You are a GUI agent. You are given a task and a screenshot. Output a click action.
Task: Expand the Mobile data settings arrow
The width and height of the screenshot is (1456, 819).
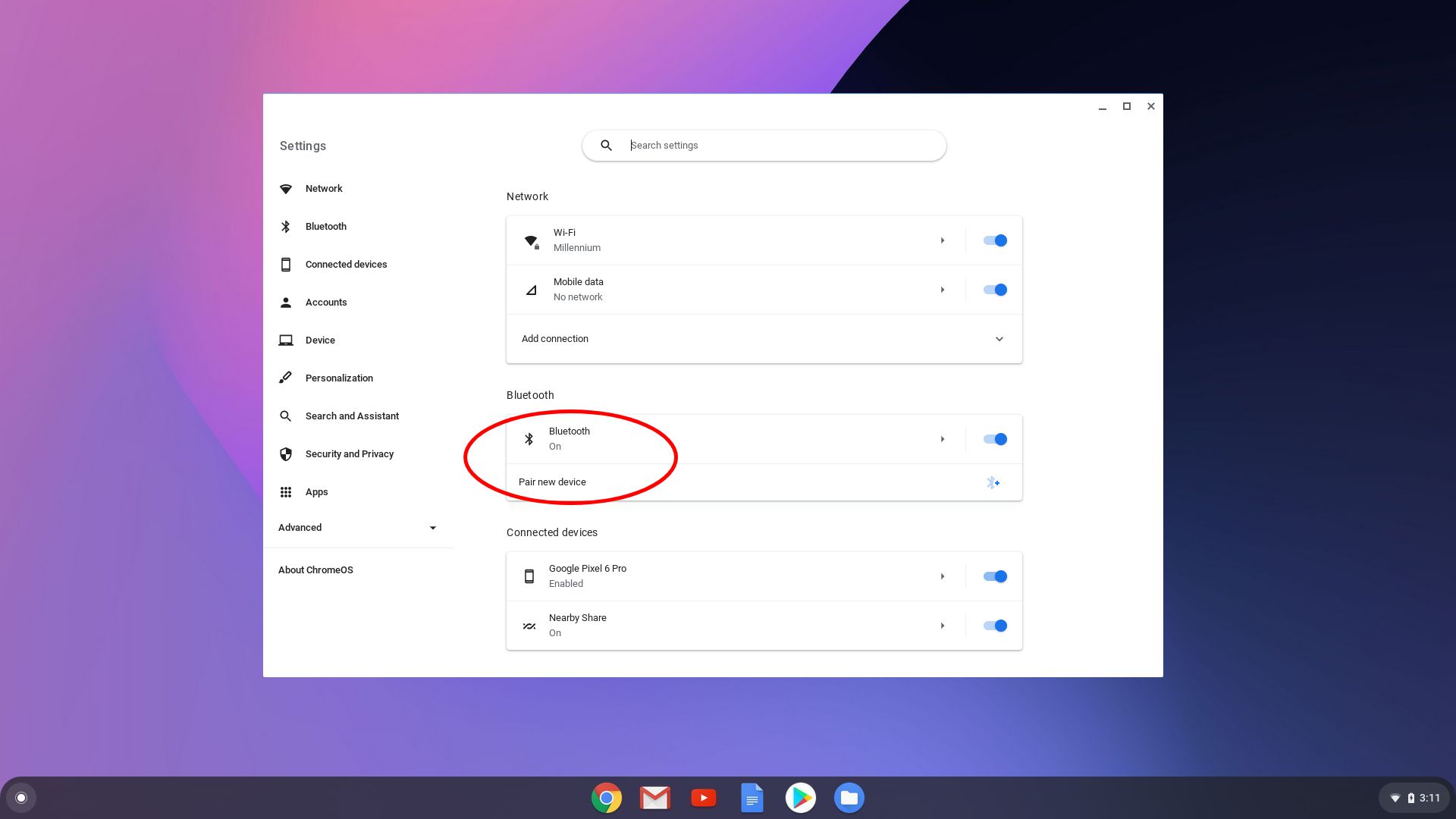coord(940,289)
